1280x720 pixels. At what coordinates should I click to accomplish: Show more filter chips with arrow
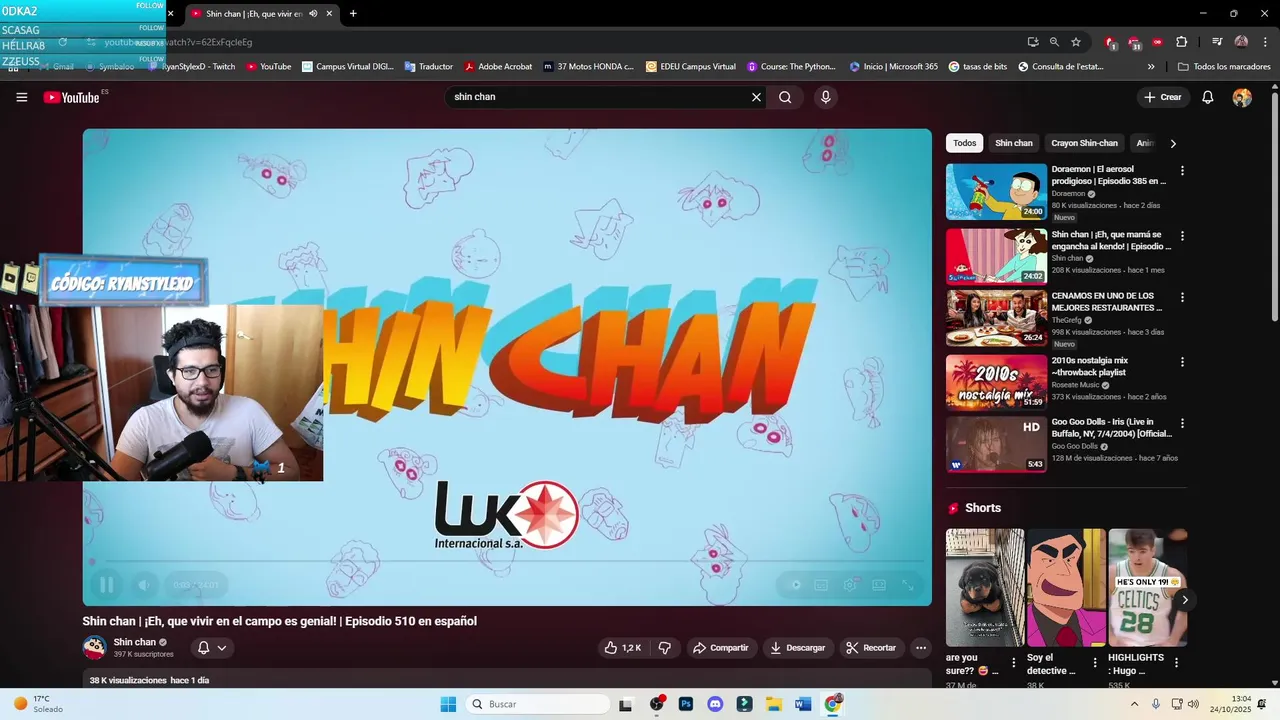coord(1173,143)
